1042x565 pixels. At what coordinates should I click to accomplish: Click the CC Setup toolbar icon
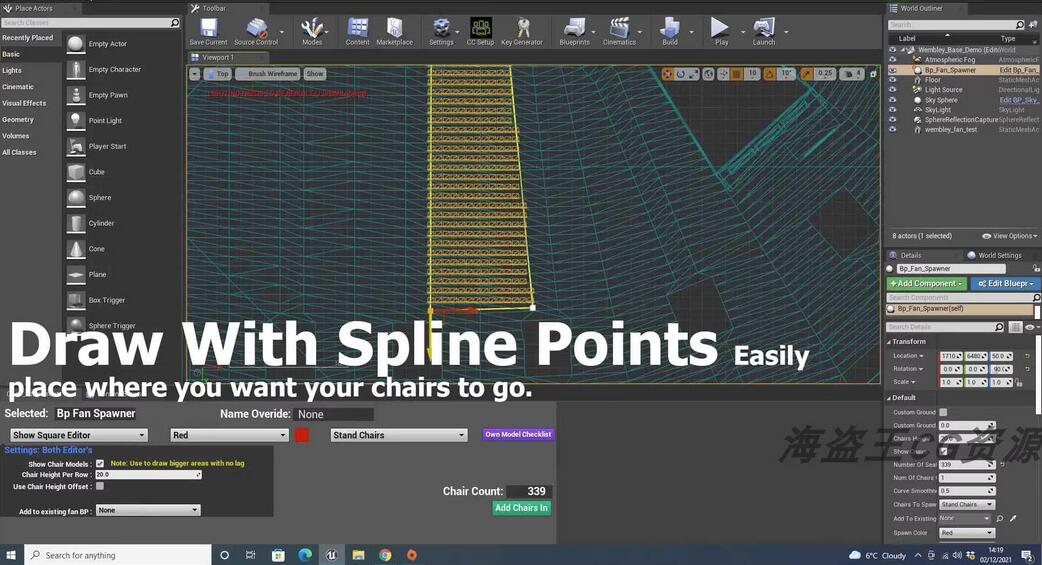(x=480, y=30)
